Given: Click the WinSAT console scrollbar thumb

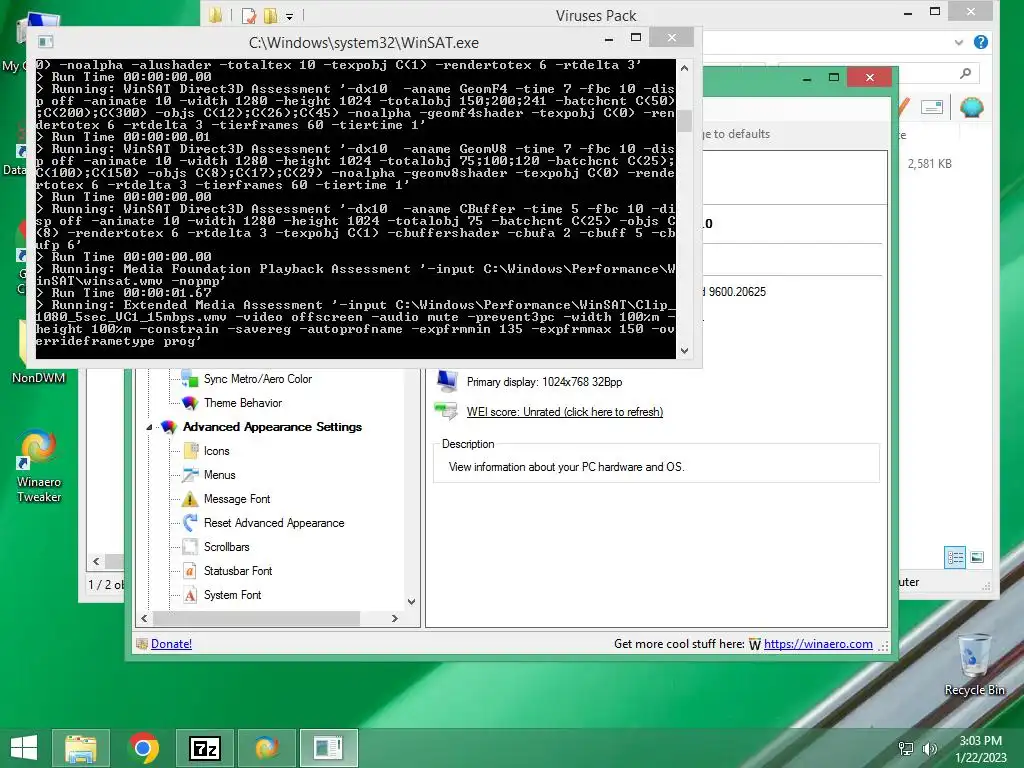Looking at the screenshot, I should click(684, 121).
